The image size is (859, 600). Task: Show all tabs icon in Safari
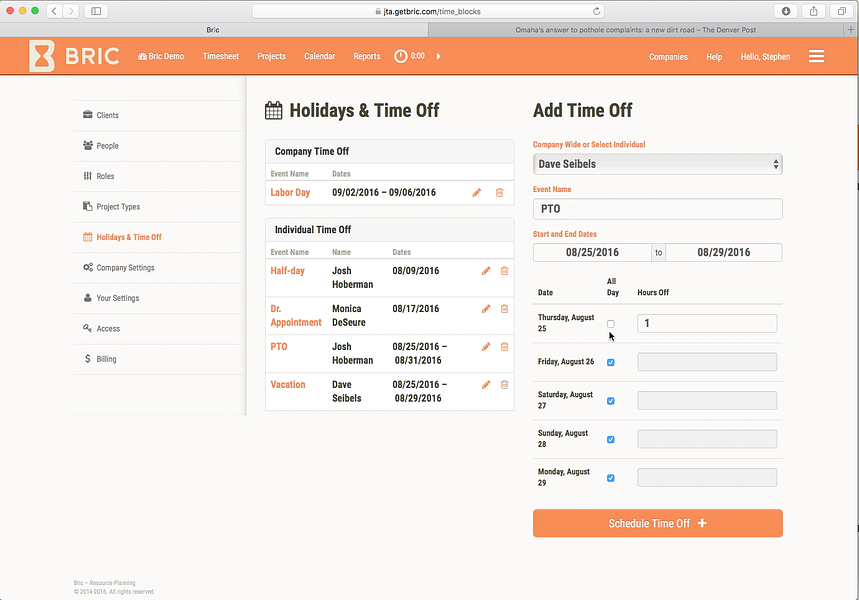point(841,11)
